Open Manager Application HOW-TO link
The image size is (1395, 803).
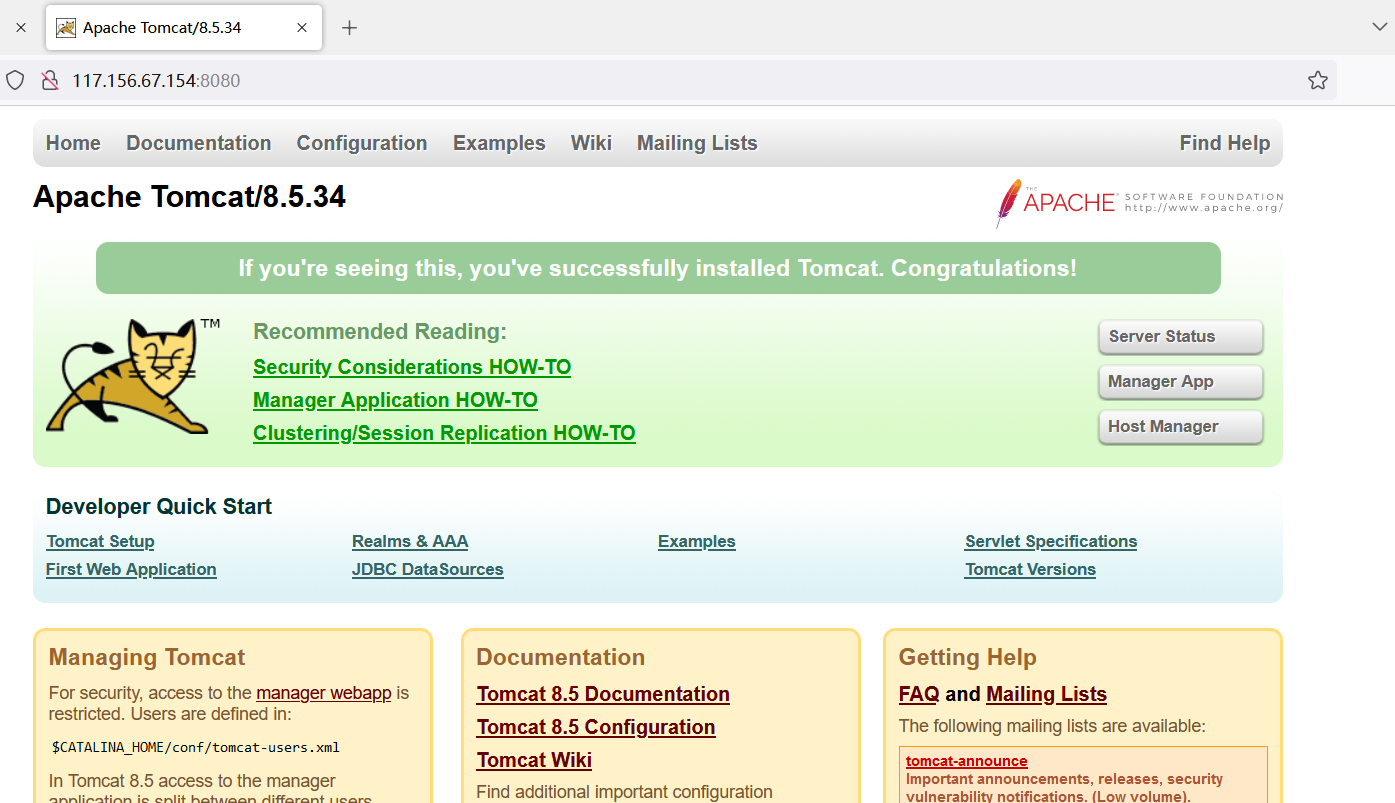tap(395, 400)
